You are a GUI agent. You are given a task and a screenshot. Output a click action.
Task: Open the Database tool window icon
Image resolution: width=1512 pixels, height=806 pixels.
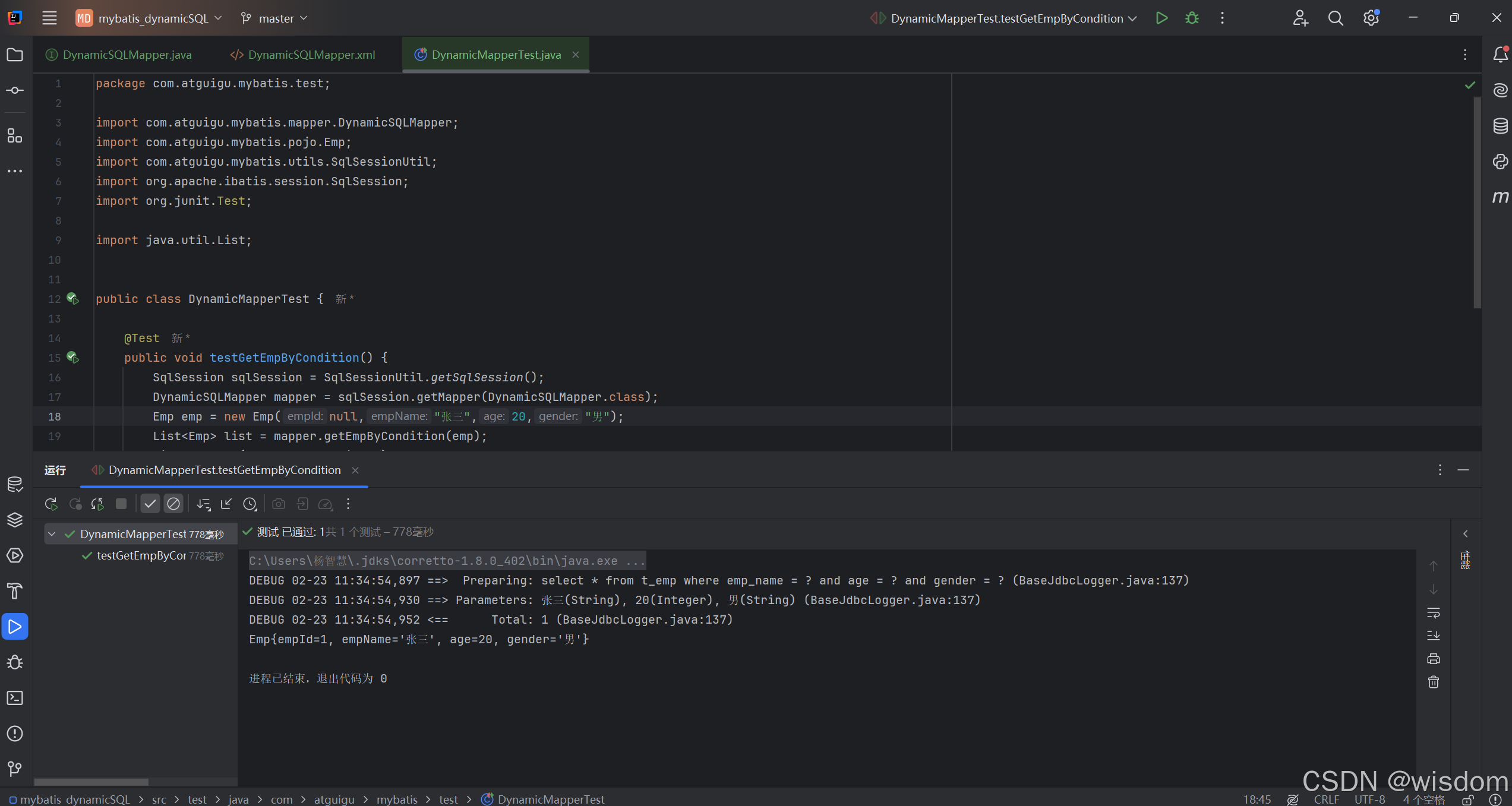point(1500,126)
